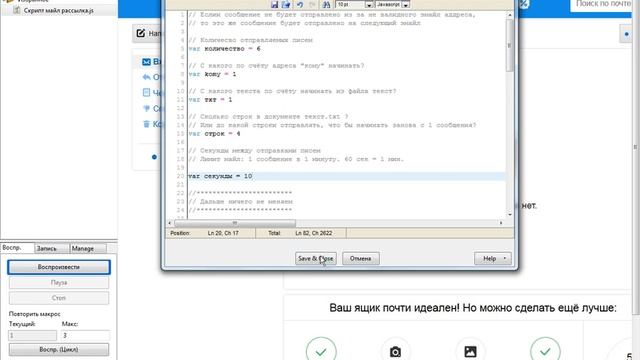This screenshot has height=360, width=640.
Task: Click the picture icon in mailbox tips
Action: 470,351
